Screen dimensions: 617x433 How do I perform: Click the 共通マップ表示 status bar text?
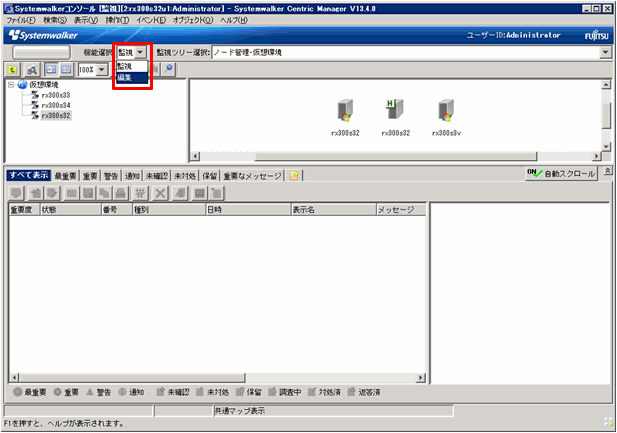click(239, 411)
